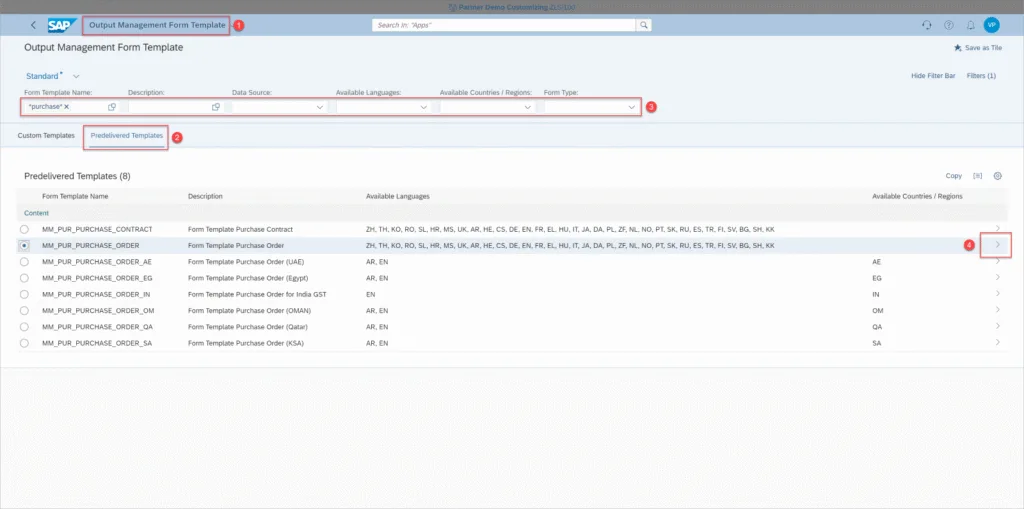Select MM_PUR_PURCHASE_ORDER radio button
The height and width of the screenshot is (509, 1024).
click(24, 245)
